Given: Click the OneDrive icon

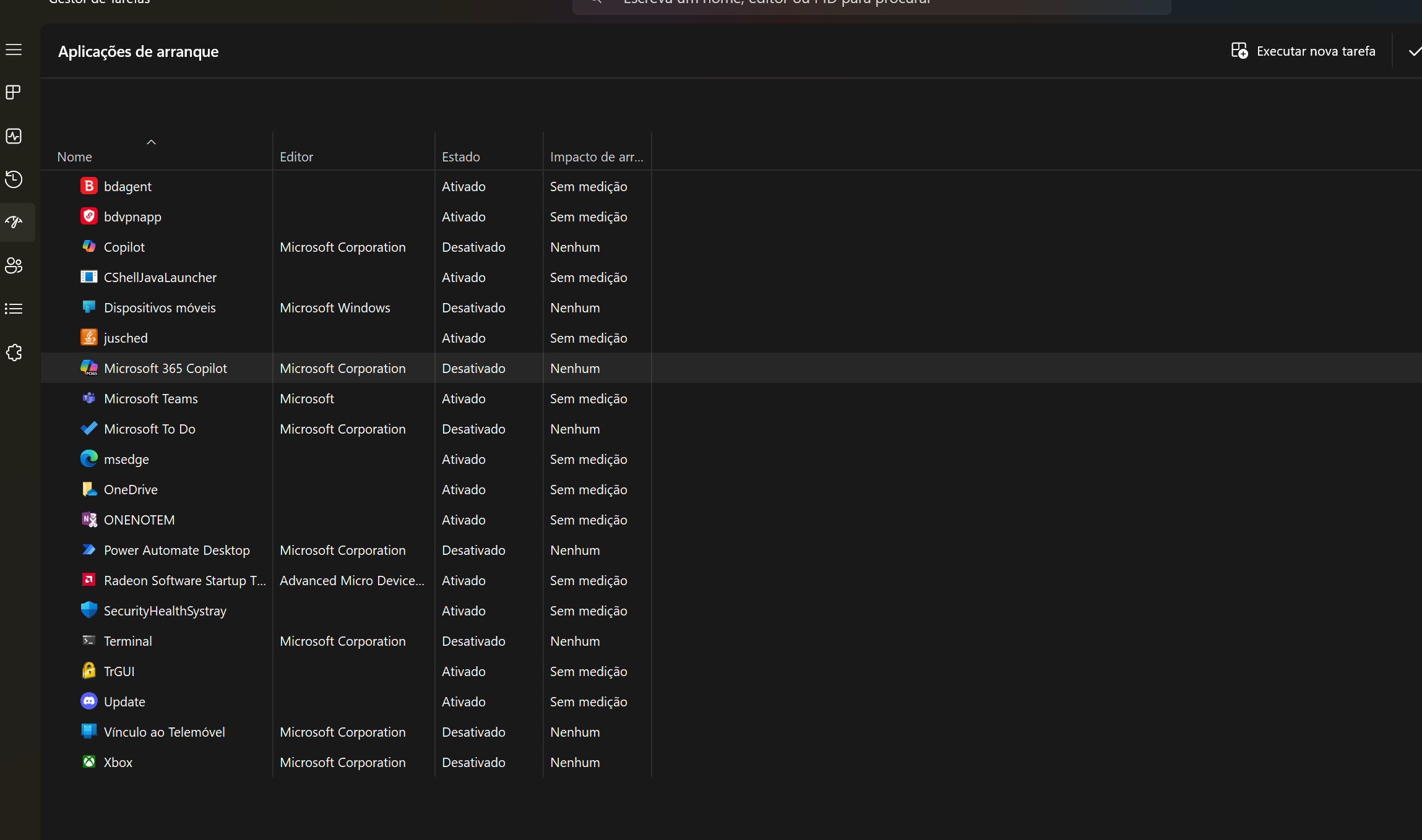Looking at the screenshot, I should (x=89, y=489).
